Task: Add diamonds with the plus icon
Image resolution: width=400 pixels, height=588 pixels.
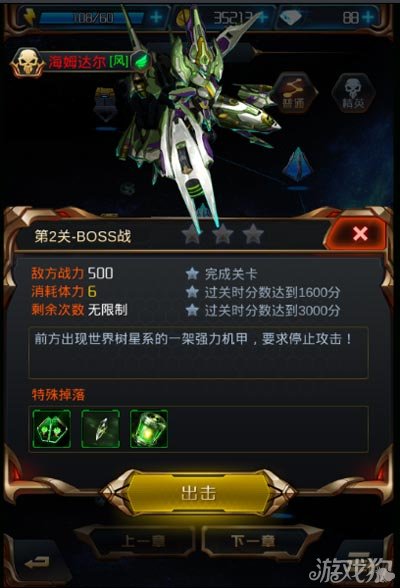Action: pos(368,17)
